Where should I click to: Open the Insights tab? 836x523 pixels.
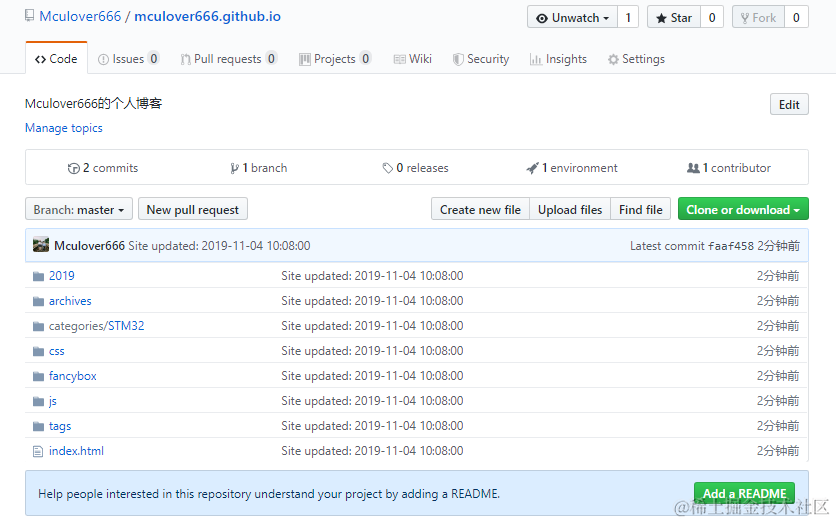[x=558, y=59]
